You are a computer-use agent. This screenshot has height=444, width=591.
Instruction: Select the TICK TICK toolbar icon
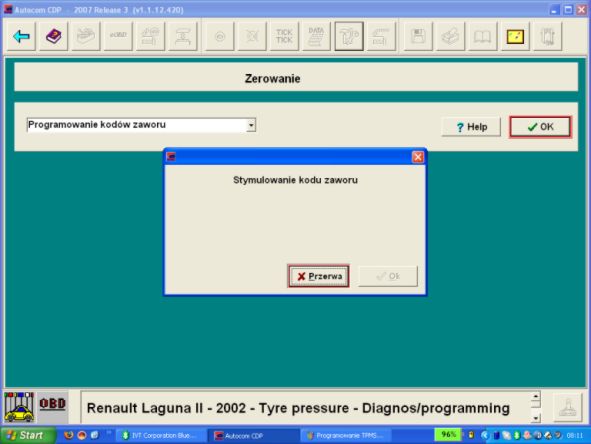[284, 37]
